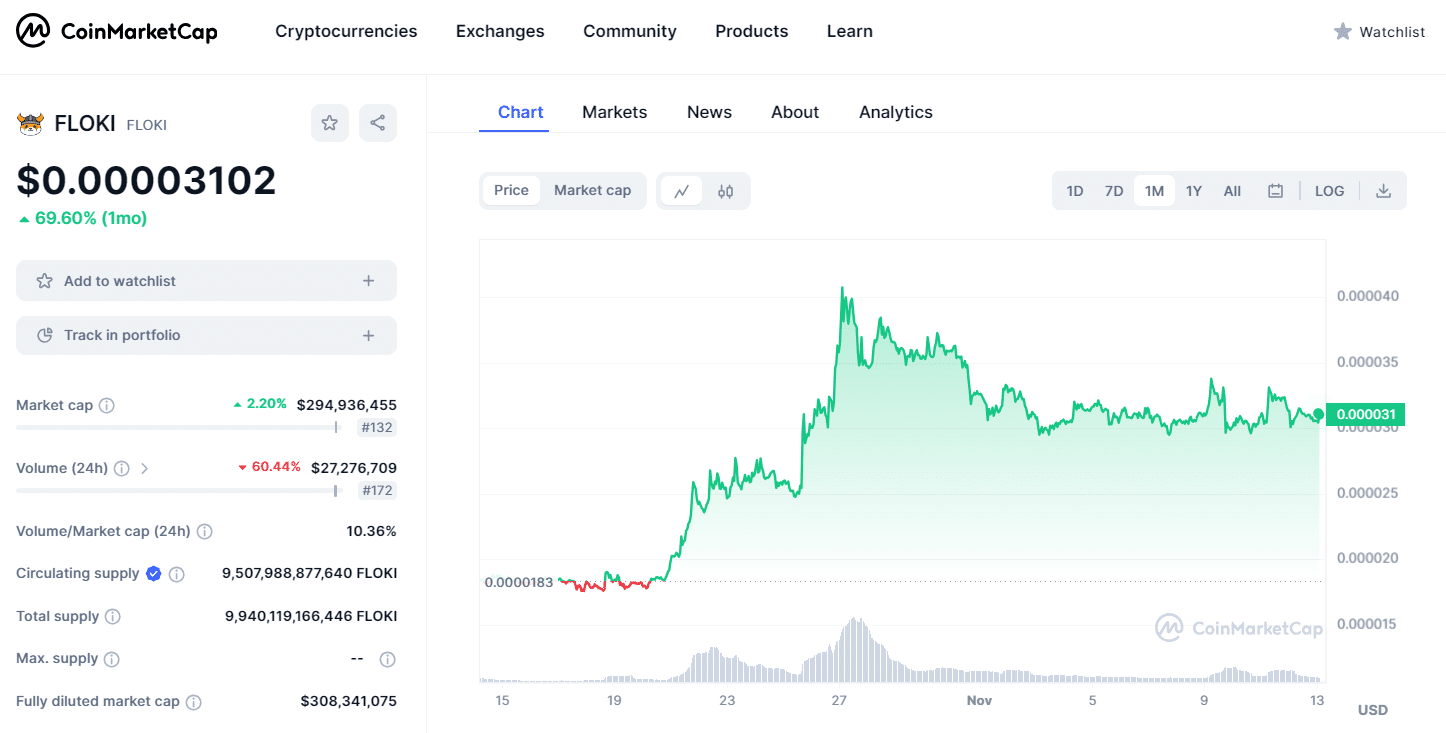Switch to the Analytics tab
This screenshot has height=733, width=1446.
pyautogui.click(x=896, y=112)
